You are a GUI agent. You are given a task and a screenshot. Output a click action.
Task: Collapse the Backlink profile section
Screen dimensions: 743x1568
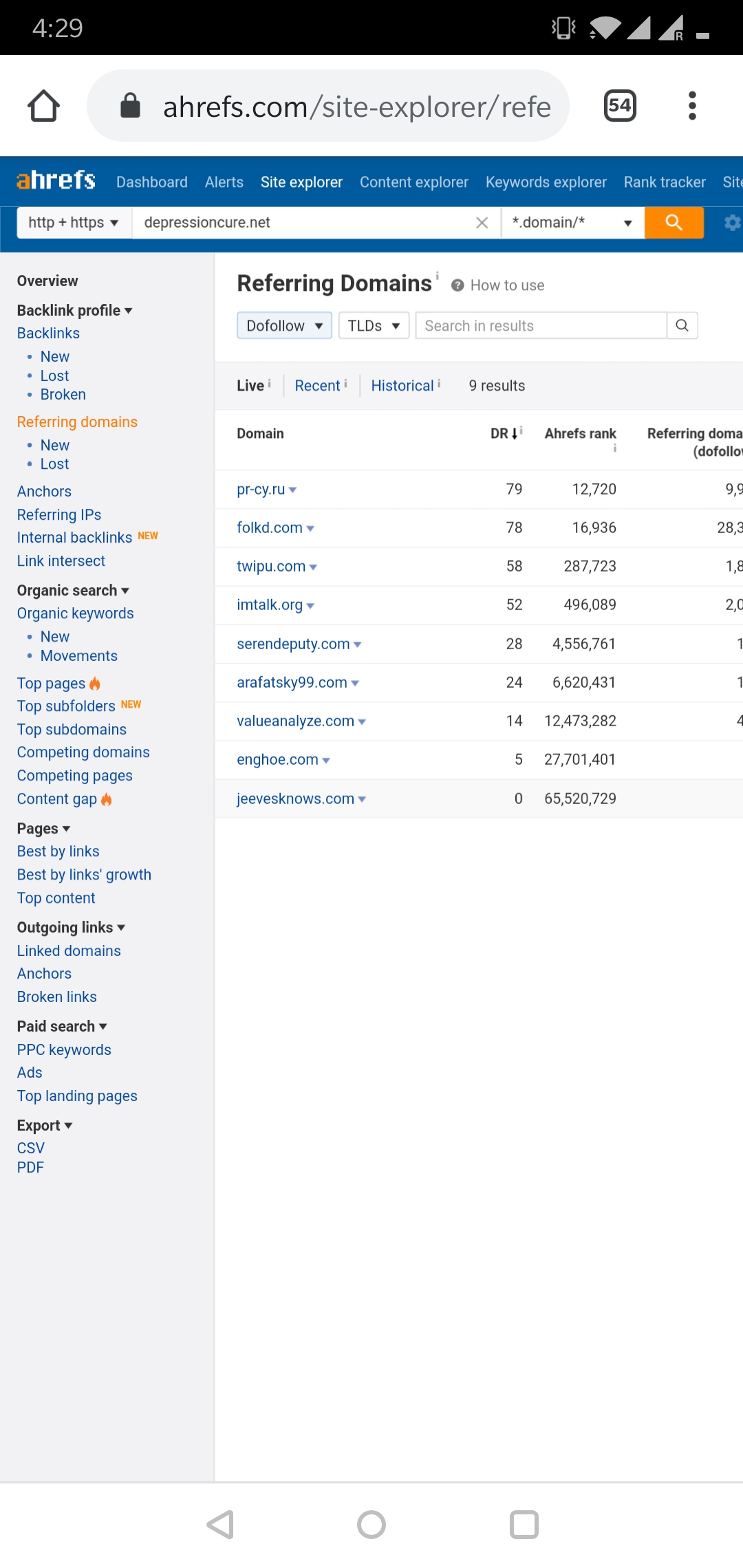point(74,311)
